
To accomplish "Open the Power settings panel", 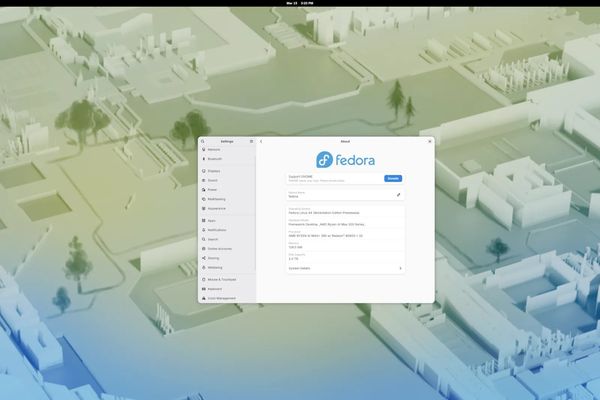I will (x=227, y=190).
